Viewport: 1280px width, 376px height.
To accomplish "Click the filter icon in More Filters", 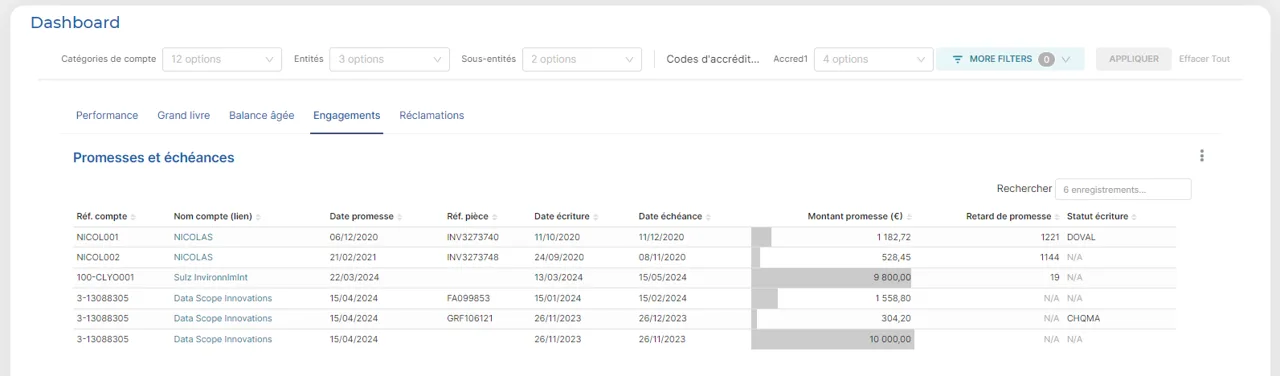I will 957,59.
